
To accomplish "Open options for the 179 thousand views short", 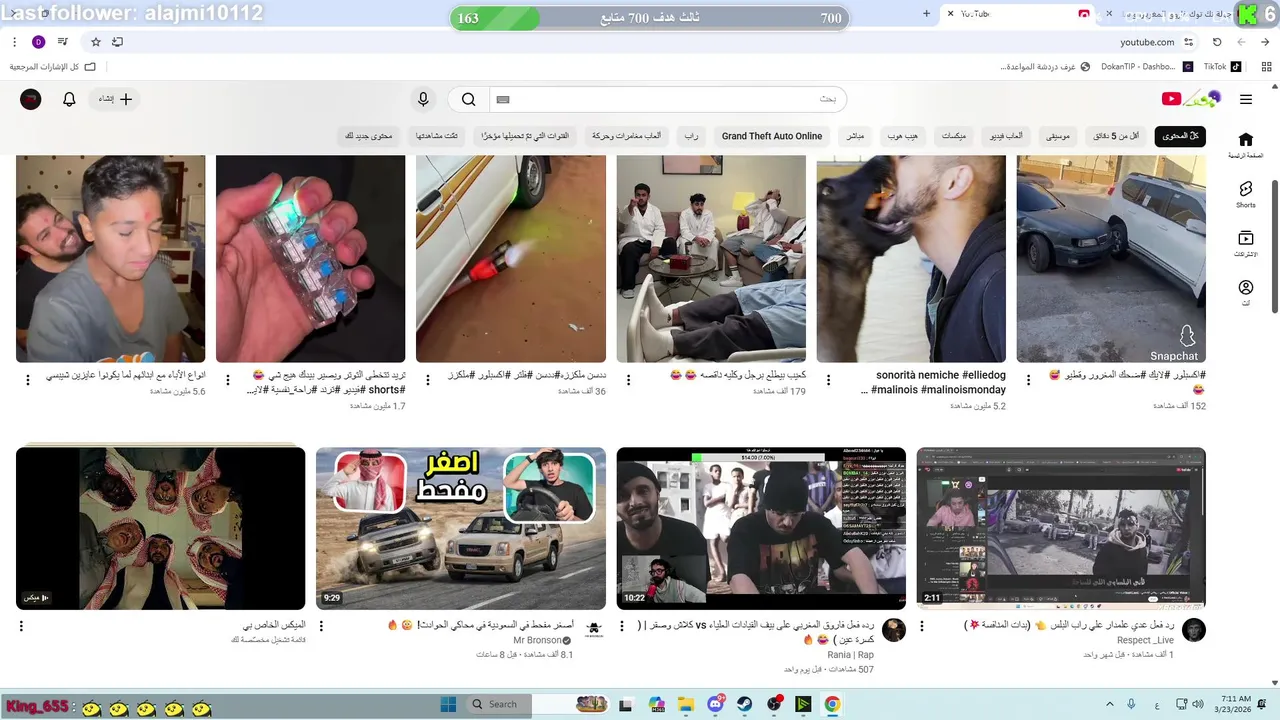I will tap(628, 380).
